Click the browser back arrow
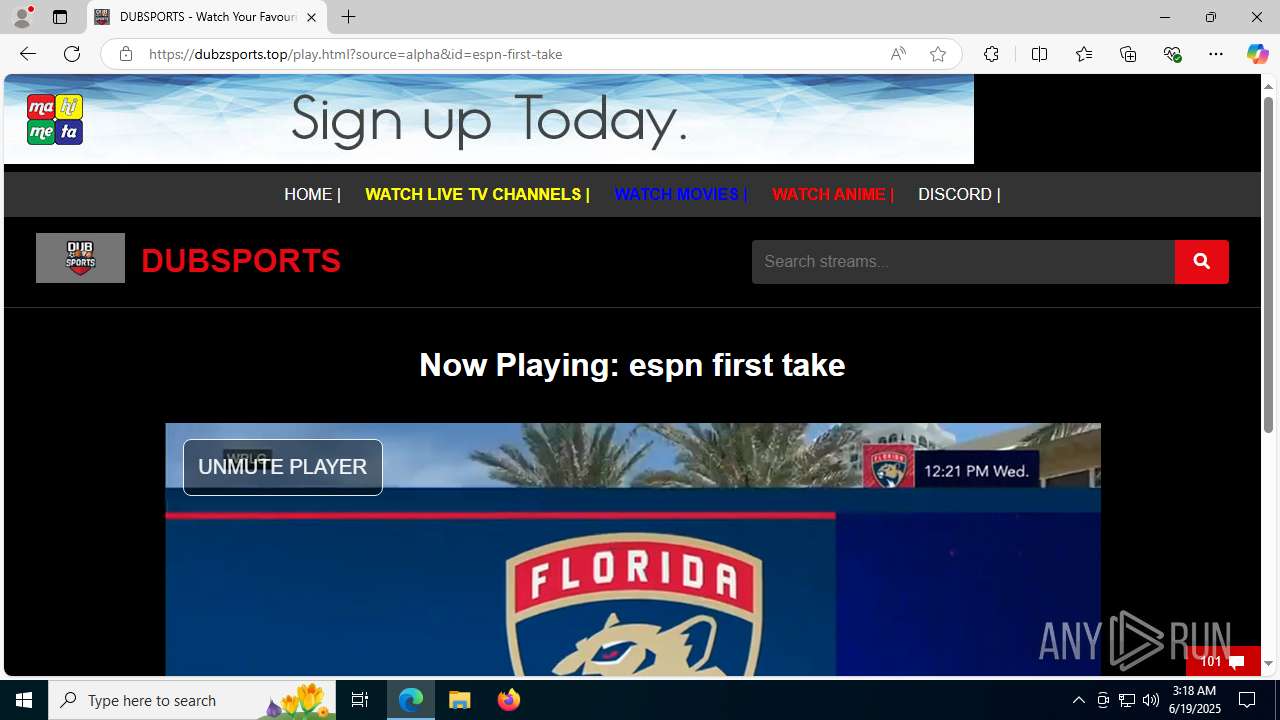The image size is (1280, 720). [x=27, y=54]
